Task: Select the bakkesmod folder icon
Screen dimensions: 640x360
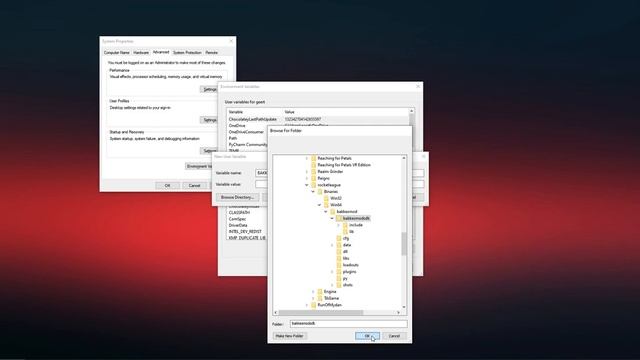Action: tap(333, 211)
